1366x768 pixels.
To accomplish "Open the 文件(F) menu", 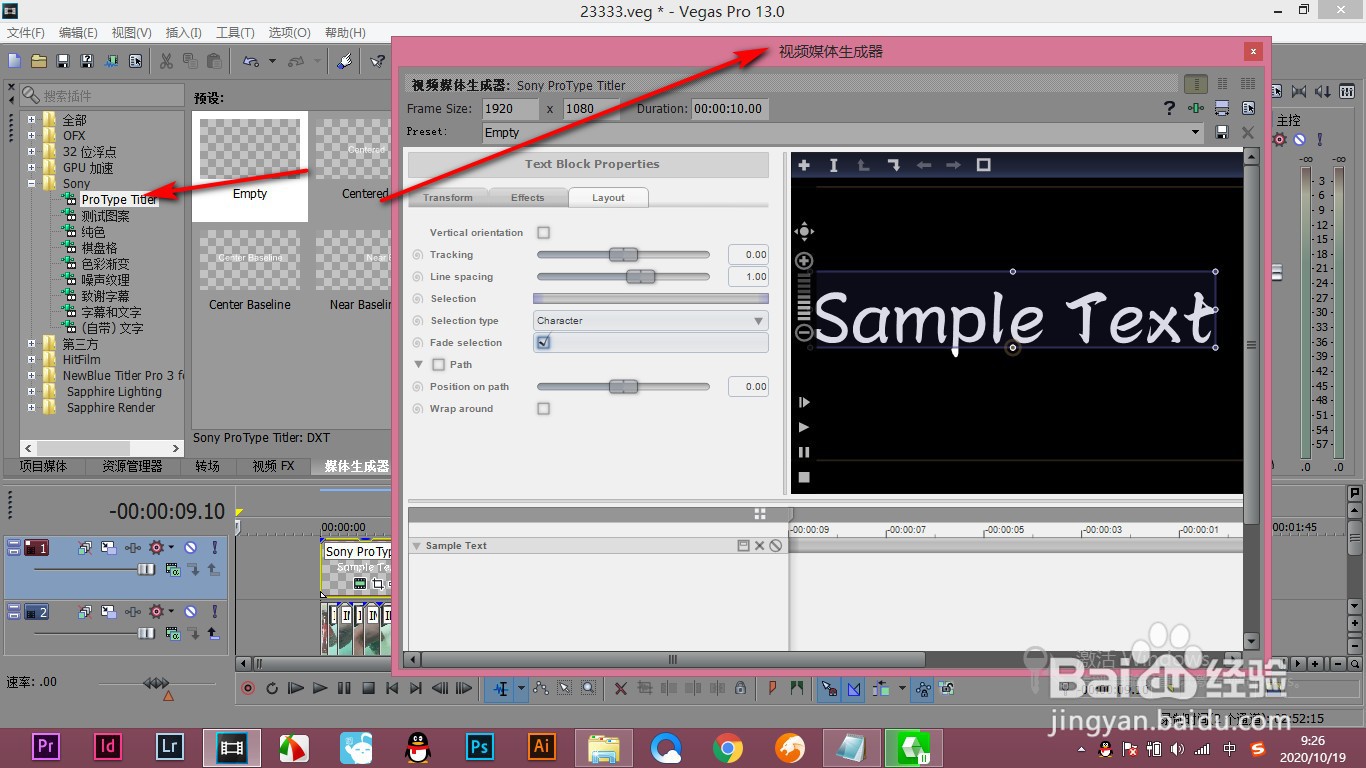I will [26, 33].
